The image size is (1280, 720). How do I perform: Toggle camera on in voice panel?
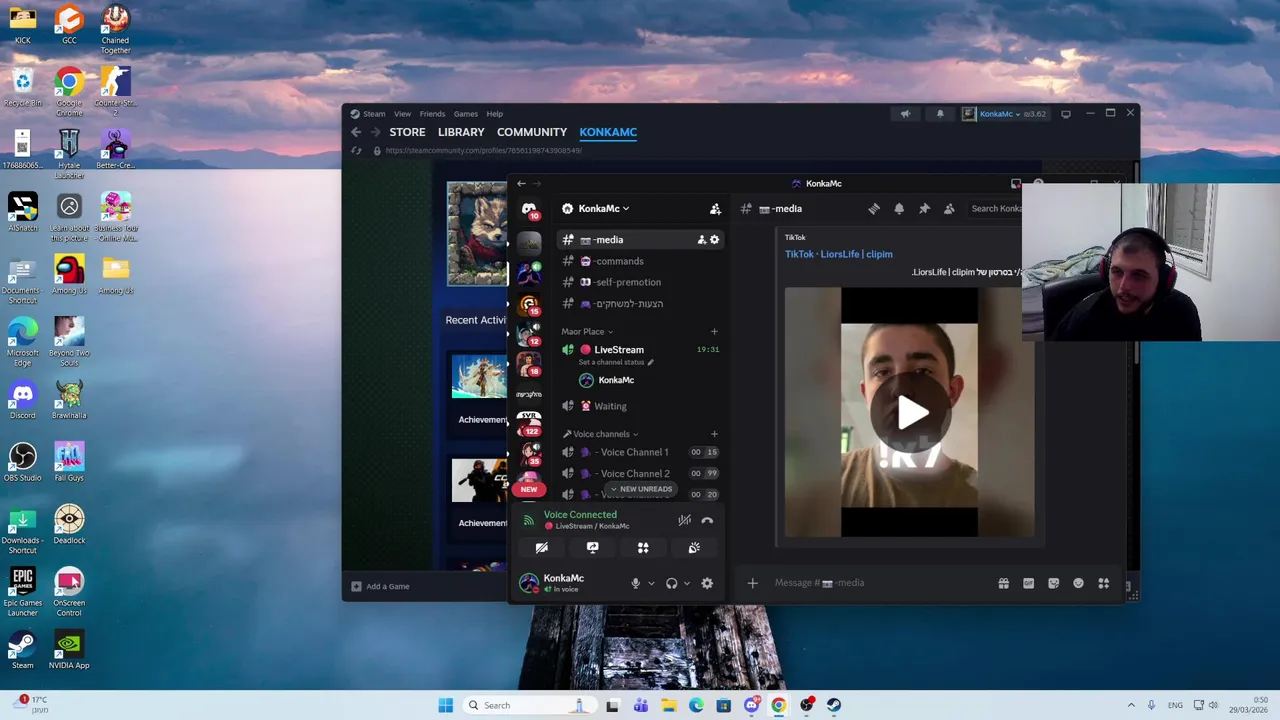pyautogui.click(x=541, y=548)
